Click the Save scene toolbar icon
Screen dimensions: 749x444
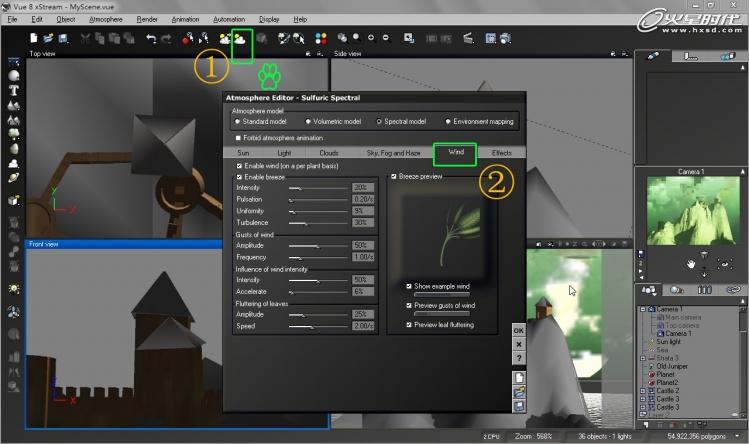pos(62,39)
